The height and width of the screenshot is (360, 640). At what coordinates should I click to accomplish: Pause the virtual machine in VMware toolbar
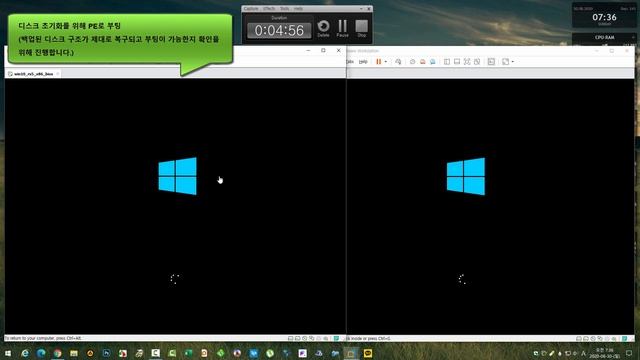tap(378, 62)
